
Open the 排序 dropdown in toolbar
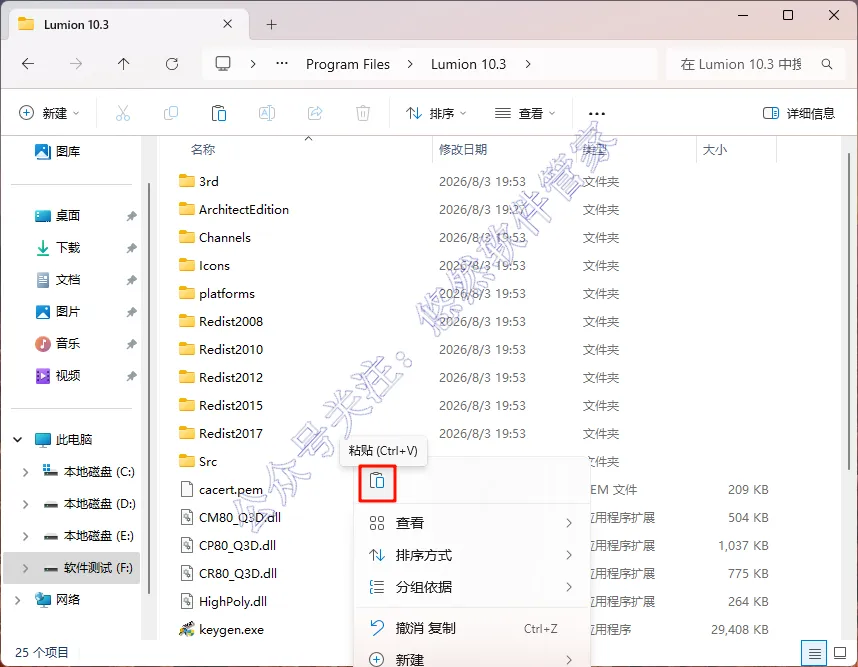coord(436,113)
